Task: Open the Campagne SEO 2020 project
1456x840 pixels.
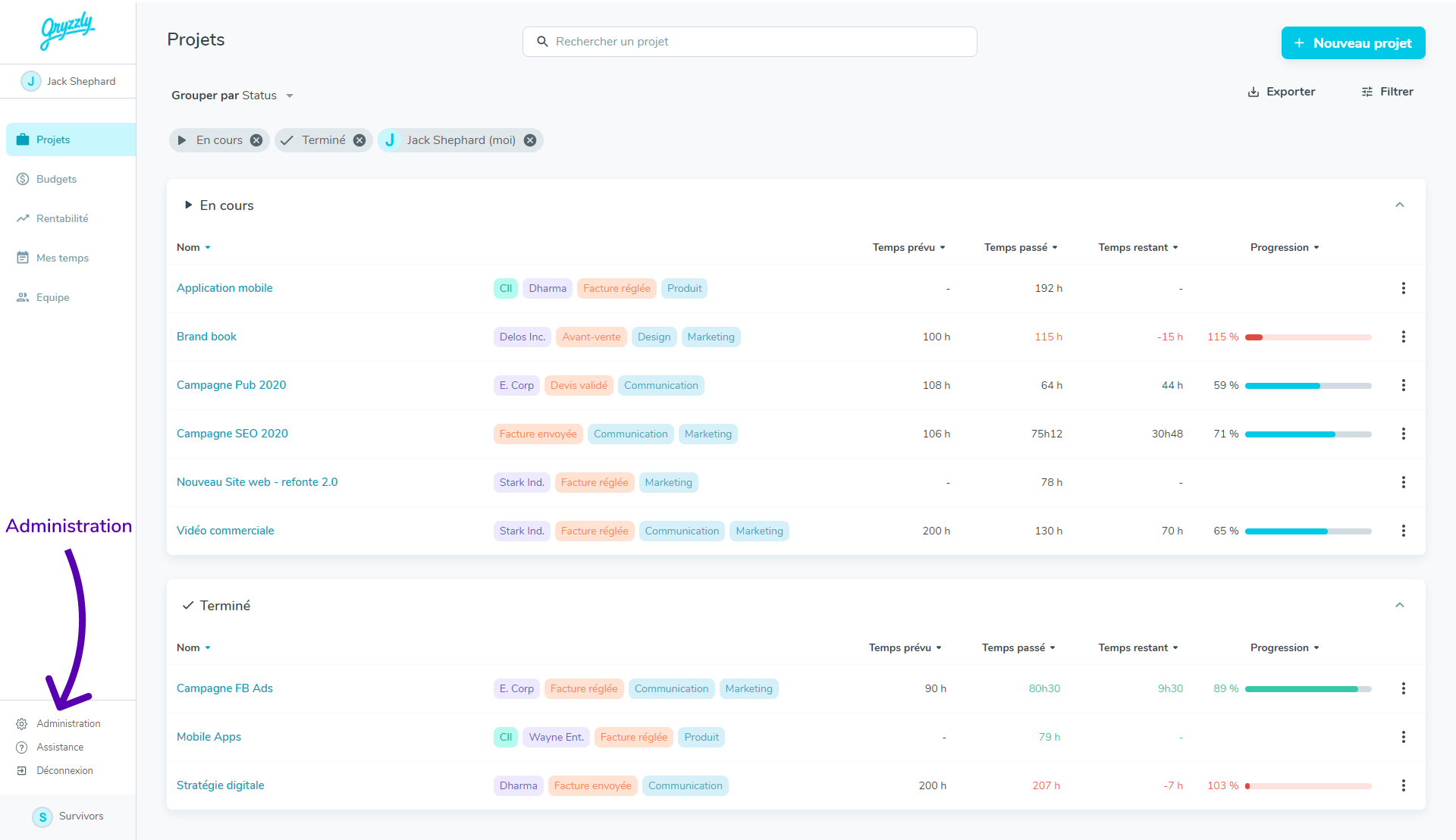Action: pyautogui.click(x=232, y=434)
